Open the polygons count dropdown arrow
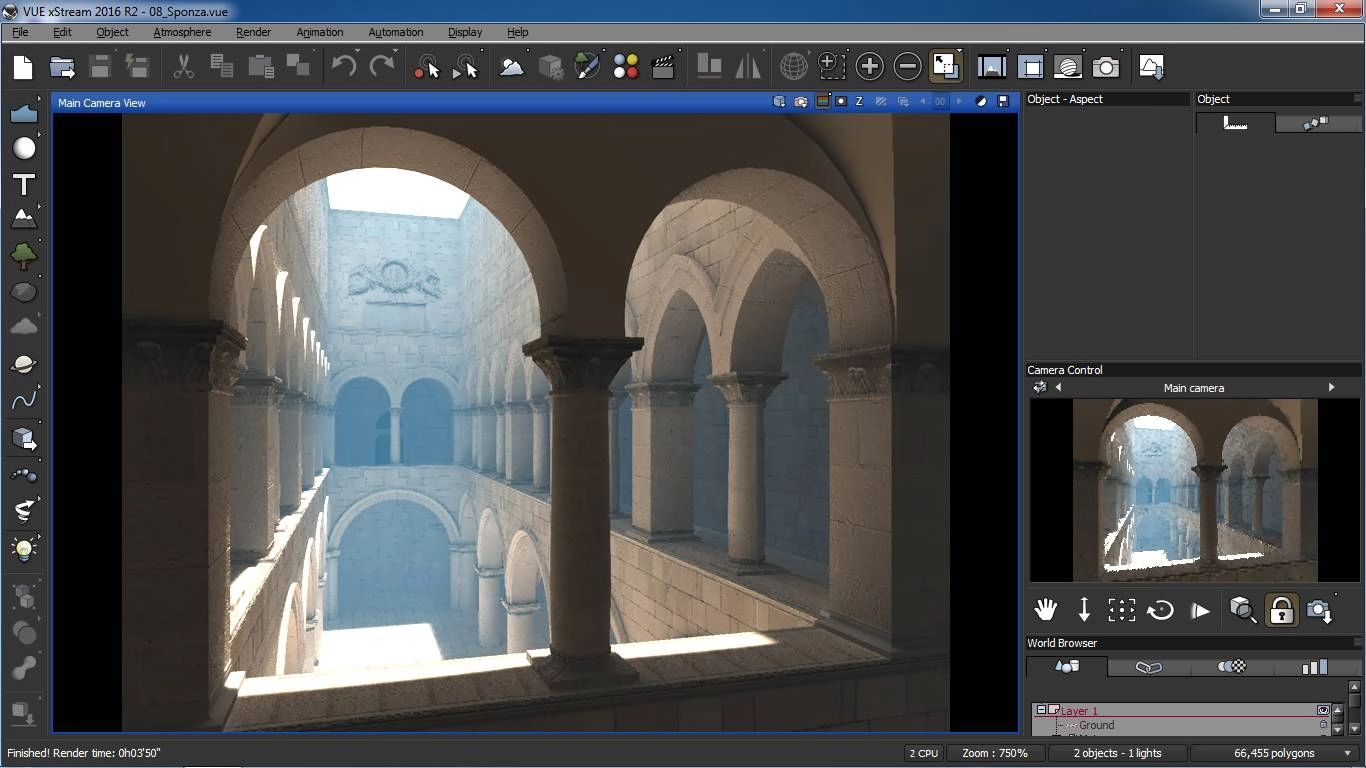1366x768 pixels. (x=1348, y=754)
